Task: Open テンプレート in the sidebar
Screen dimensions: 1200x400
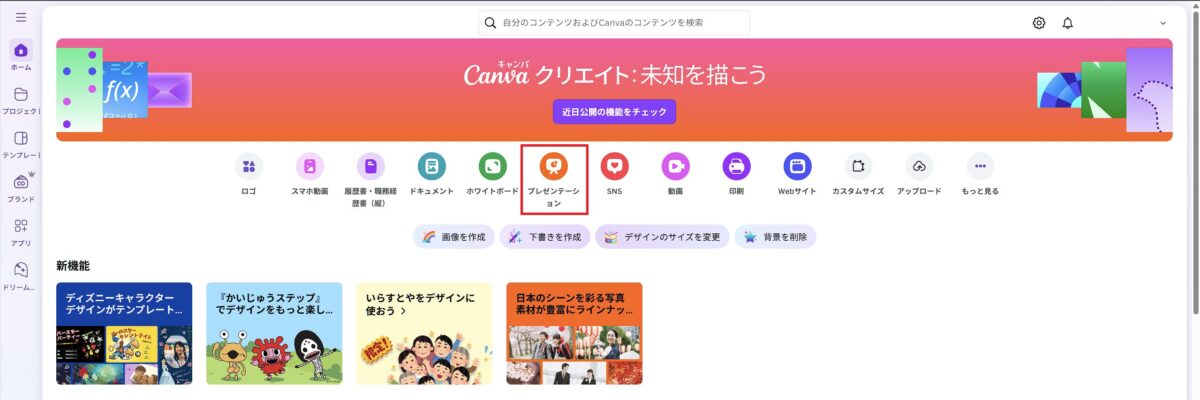Action: 21,144
